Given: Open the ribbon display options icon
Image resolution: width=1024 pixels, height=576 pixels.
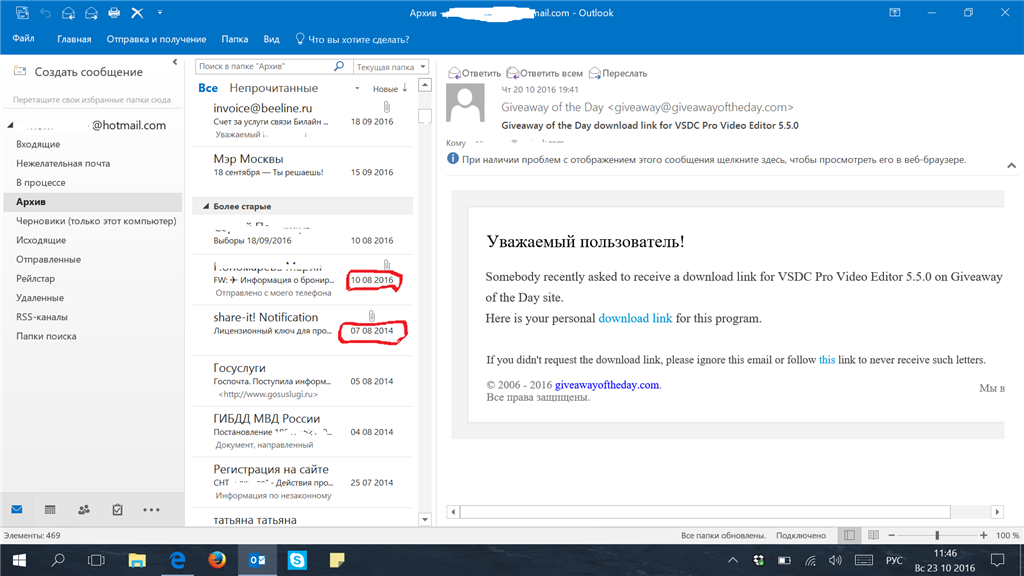Looking at the screenshot, I should pos(895,12).
